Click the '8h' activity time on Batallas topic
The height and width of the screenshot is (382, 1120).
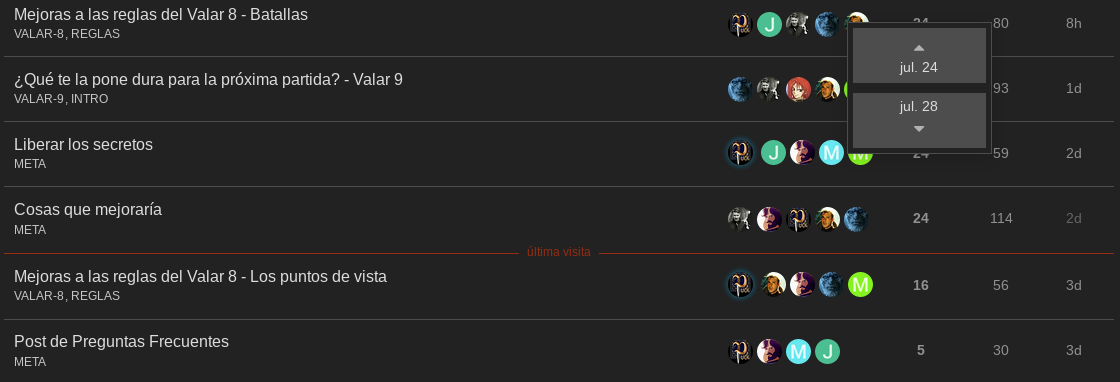click(x=1074, y=24)
